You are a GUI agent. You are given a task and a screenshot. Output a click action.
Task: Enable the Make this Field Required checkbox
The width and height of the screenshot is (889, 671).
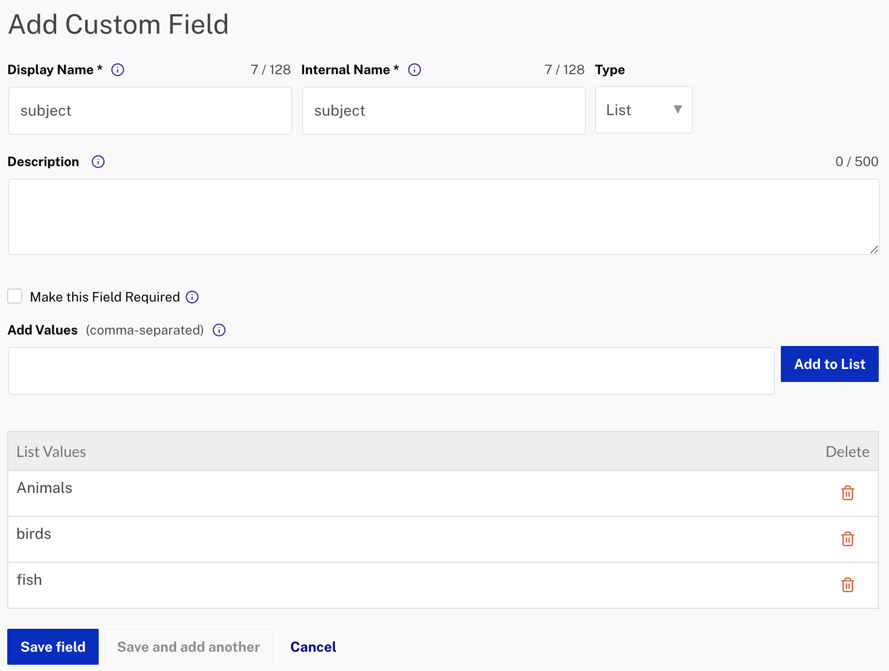15,296
